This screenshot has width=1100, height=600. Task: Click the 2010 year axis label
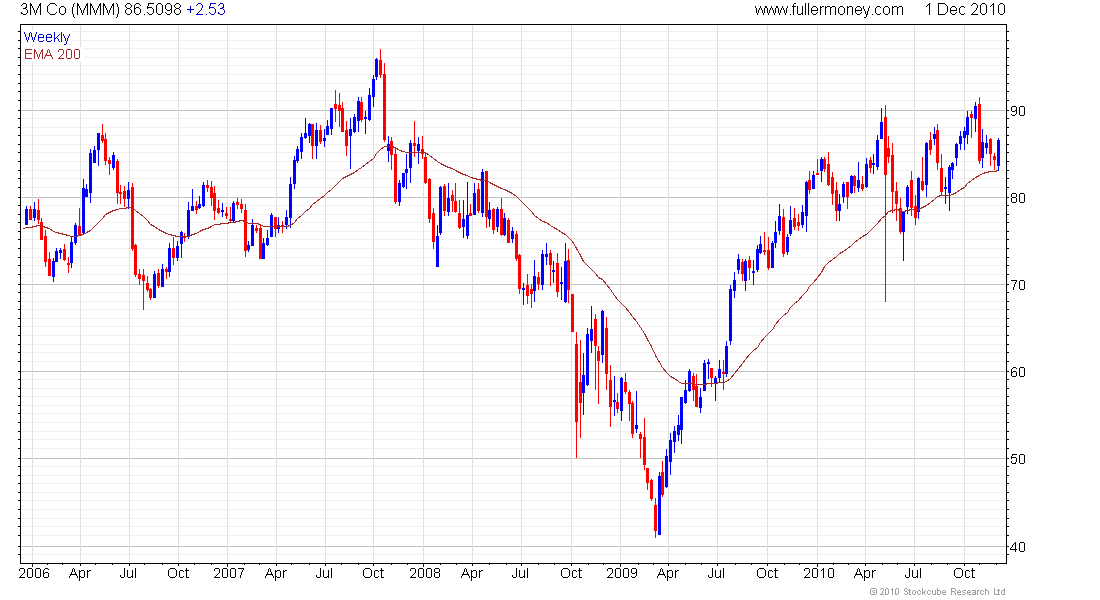tap(818, 573)
